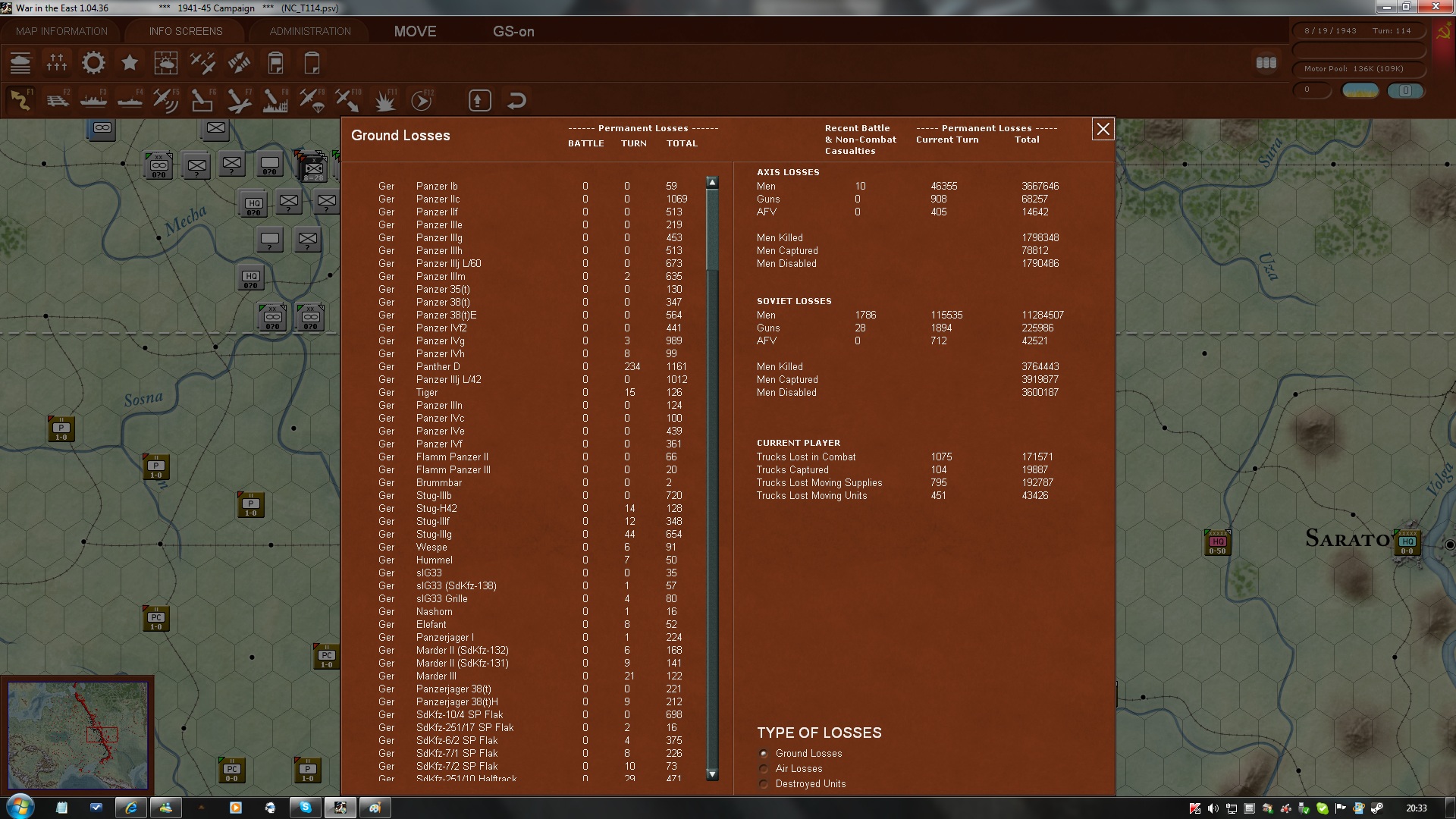Open the Windows Start button

pyautogui.click(x=20, y=806)
